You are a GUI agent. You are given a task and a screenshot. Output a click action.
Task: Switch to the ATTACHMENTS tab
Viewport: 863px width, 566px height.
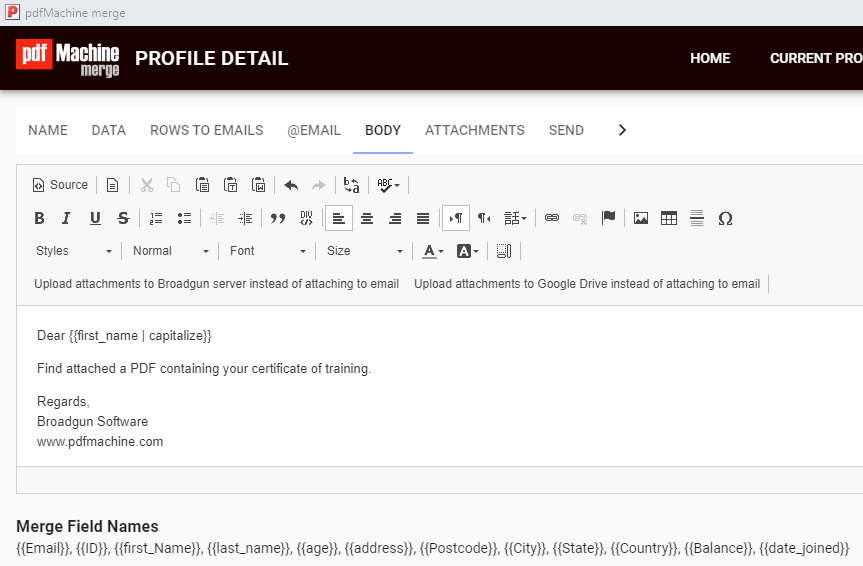[x=474, y=130]
